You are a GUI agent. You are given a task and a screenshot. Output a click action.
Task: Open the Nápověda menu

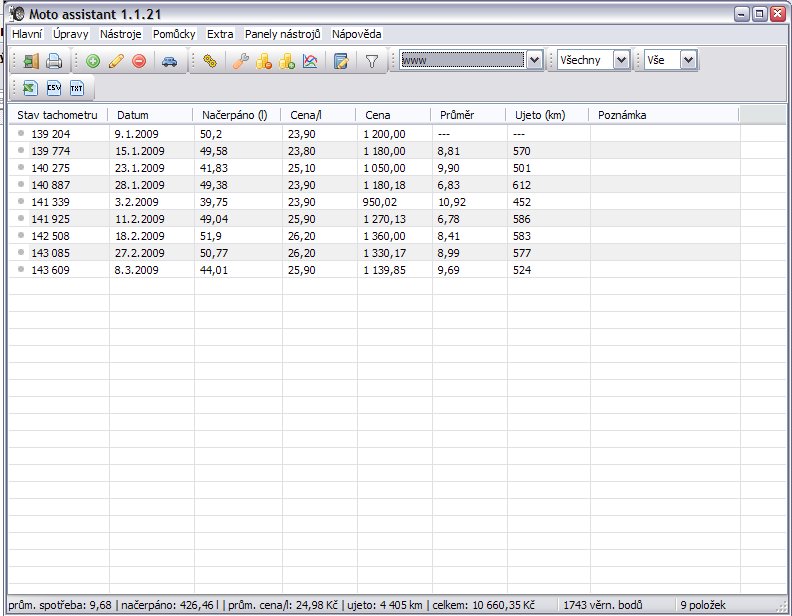tap(357, 34)
